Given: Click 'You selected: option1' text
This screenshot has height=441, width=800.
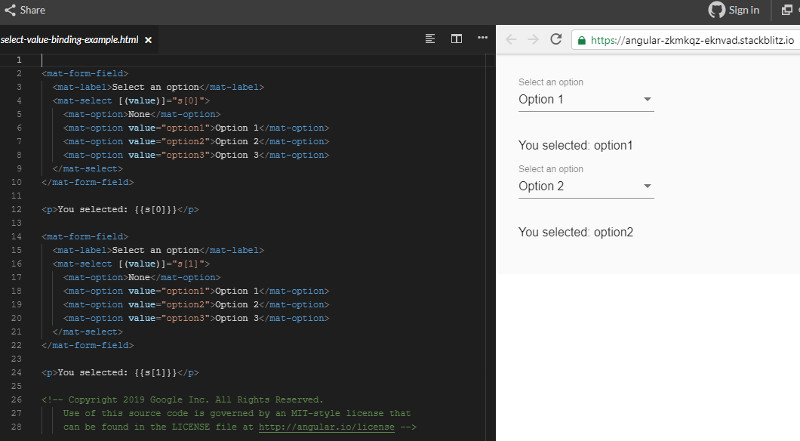Looking at the screenshot, I should (x=576, y=145).
